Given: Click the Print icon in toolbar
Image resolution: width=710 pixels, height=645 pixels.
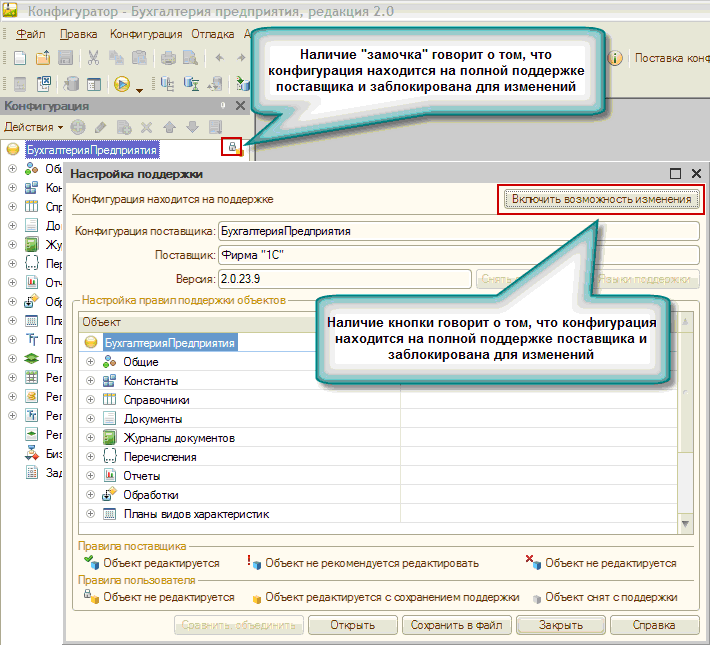Looking at the screenshot, I should pos(168,58).
